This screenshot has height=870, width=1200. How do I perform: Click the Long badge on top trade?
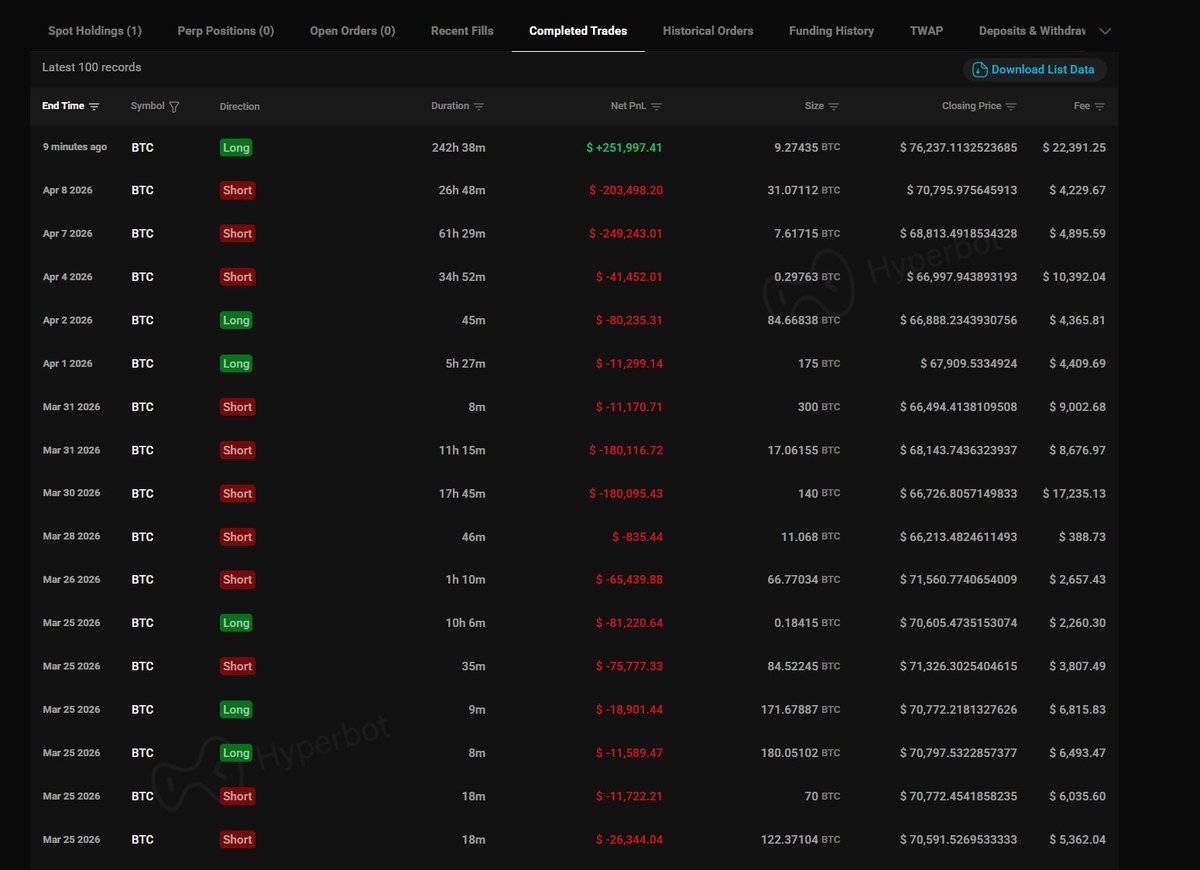tap(236, 147)
